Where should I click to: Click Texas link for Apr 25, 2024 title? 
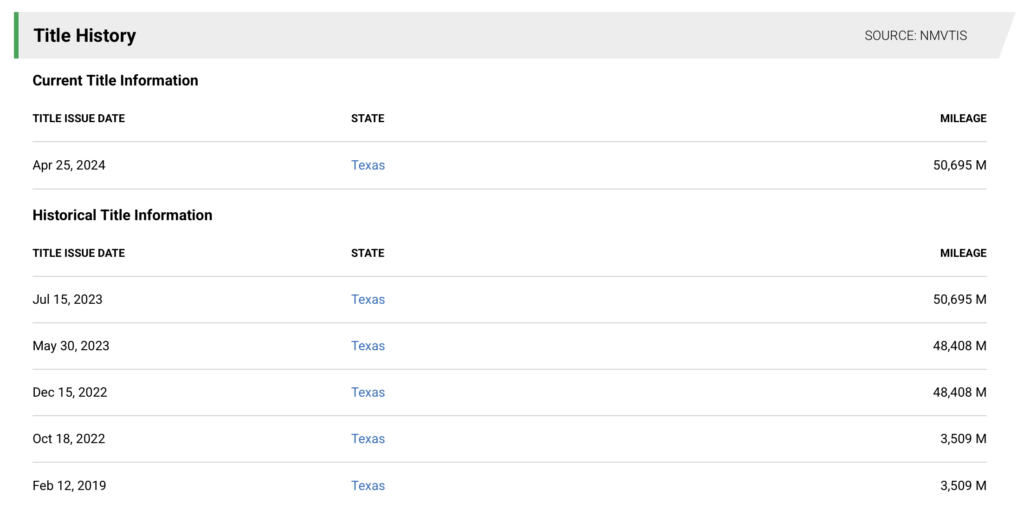pyautogui.click(x=367, y=165)
